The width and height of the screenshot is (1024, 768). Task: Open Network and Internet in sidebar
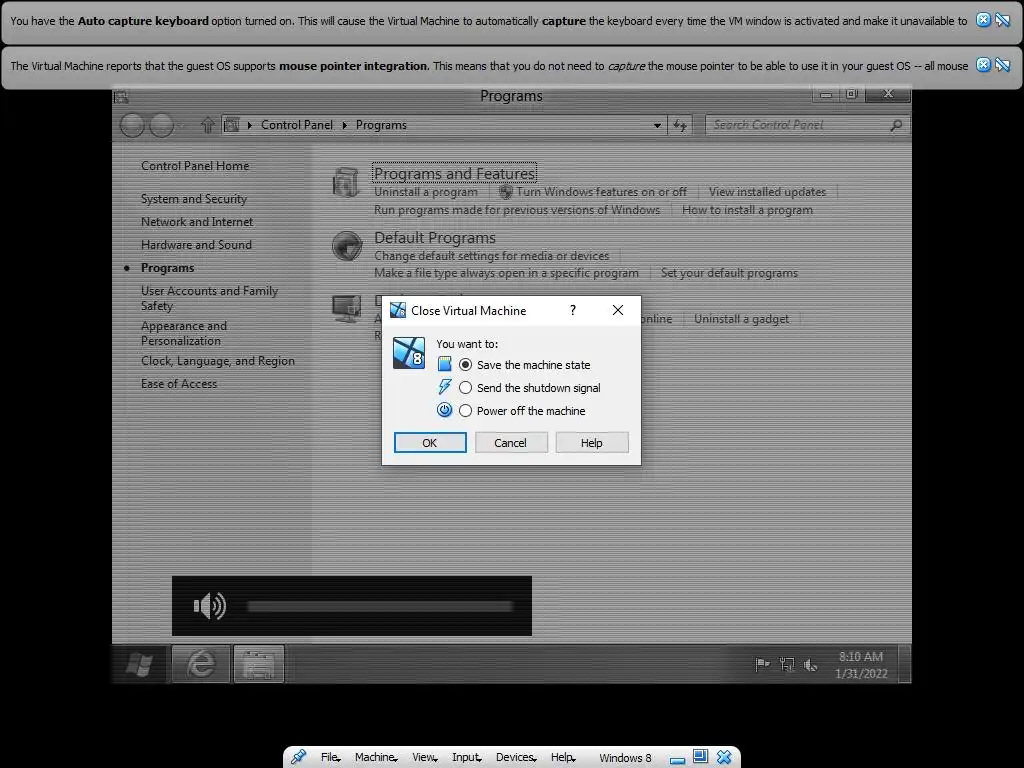[x=197, y=222]
